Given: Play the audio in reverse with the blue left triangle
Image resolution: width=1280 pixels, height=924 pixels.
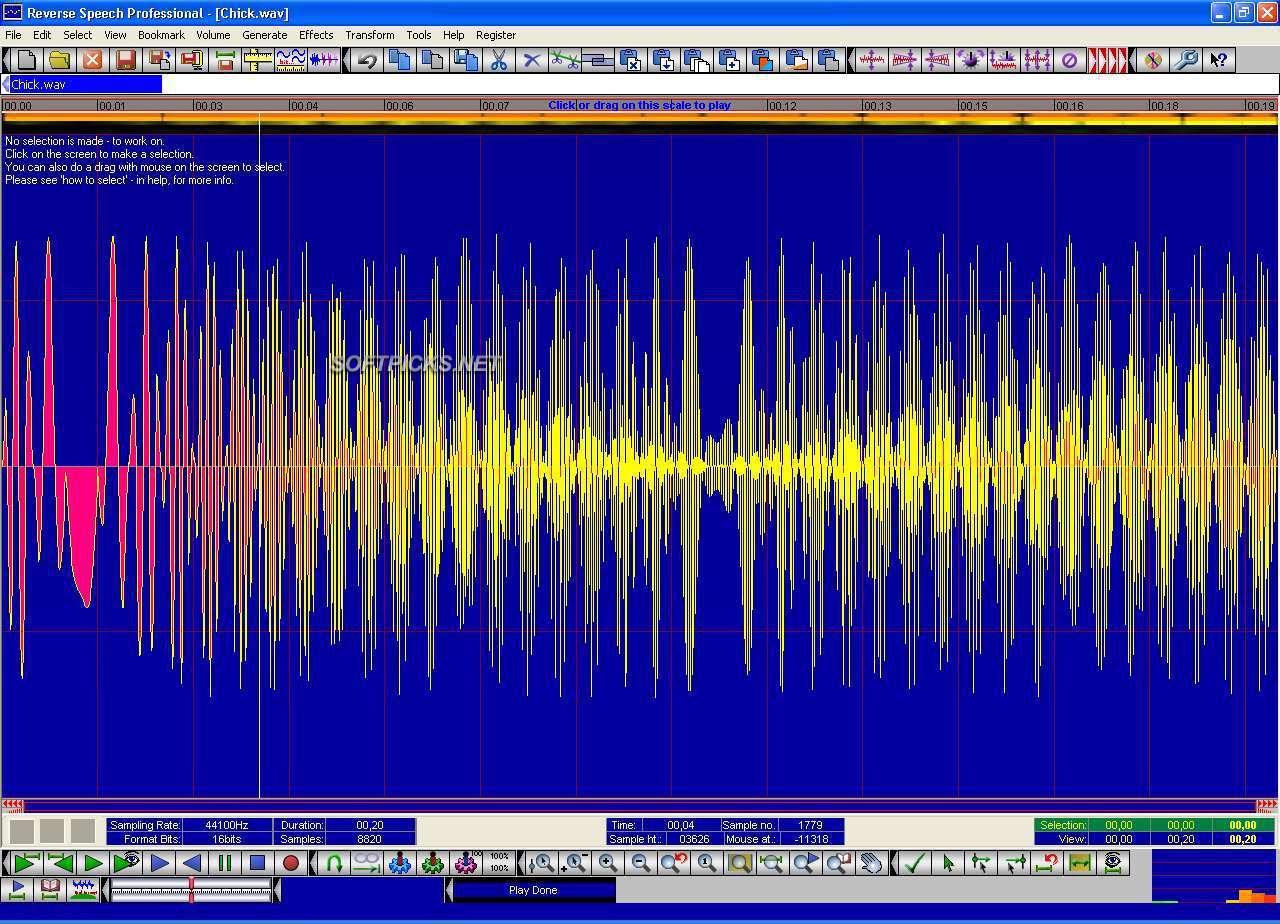Looking at the screenshot, I should [192, 863].
